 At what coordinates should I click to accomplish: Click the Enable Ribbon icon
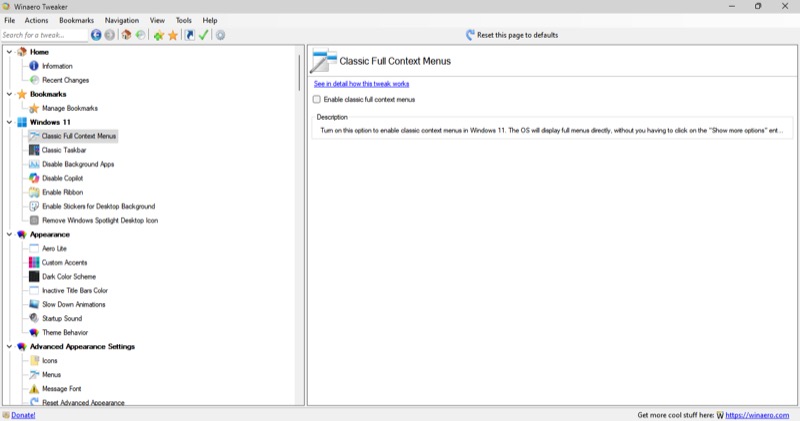34,192
